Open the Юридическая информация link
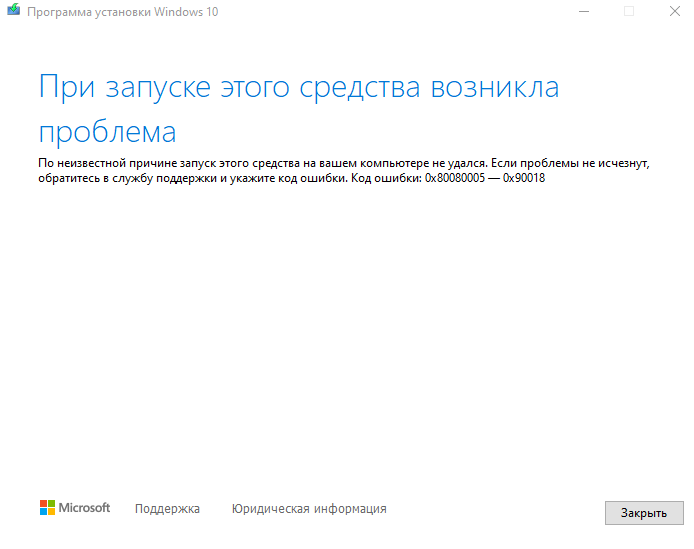This screenshot has width=694, height=549. pos(309,509)
